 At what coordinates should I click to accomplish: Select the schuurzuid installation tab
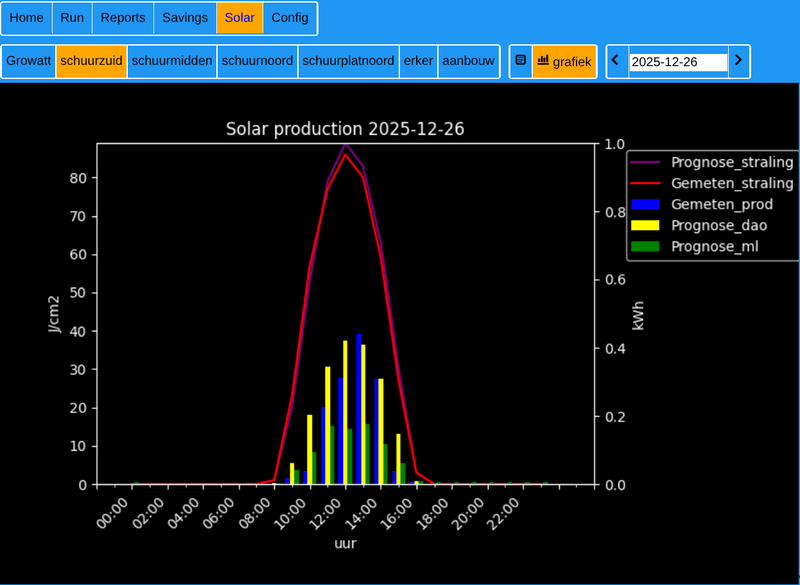coord(91,61)
